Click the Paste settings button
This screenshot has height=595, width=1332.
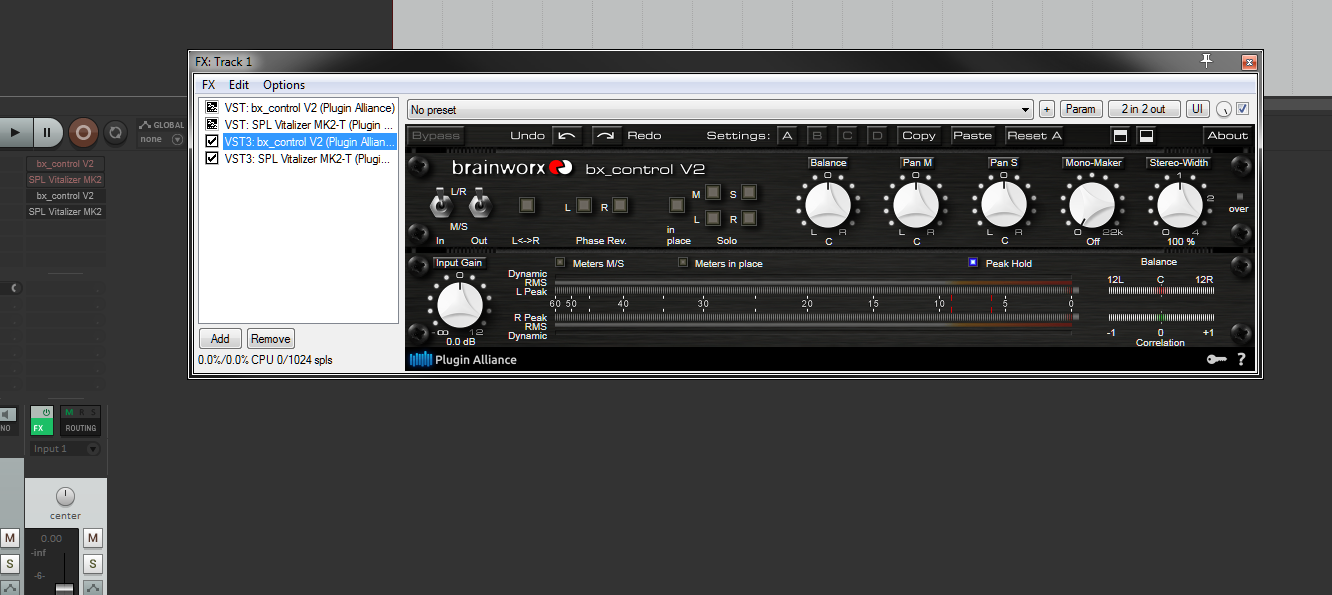point(972,135)
